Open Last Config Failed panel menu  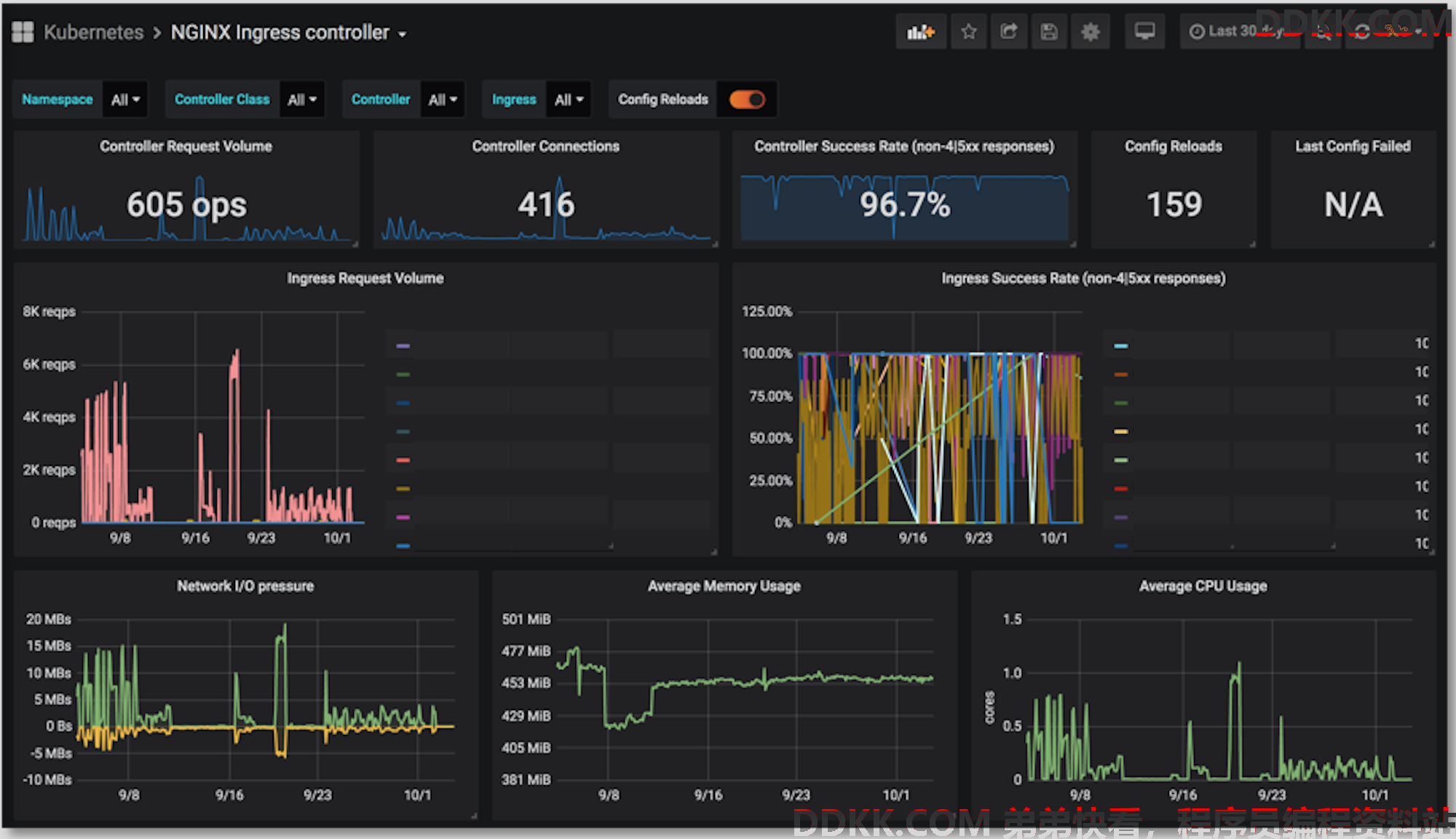[x=1353, y=146]
